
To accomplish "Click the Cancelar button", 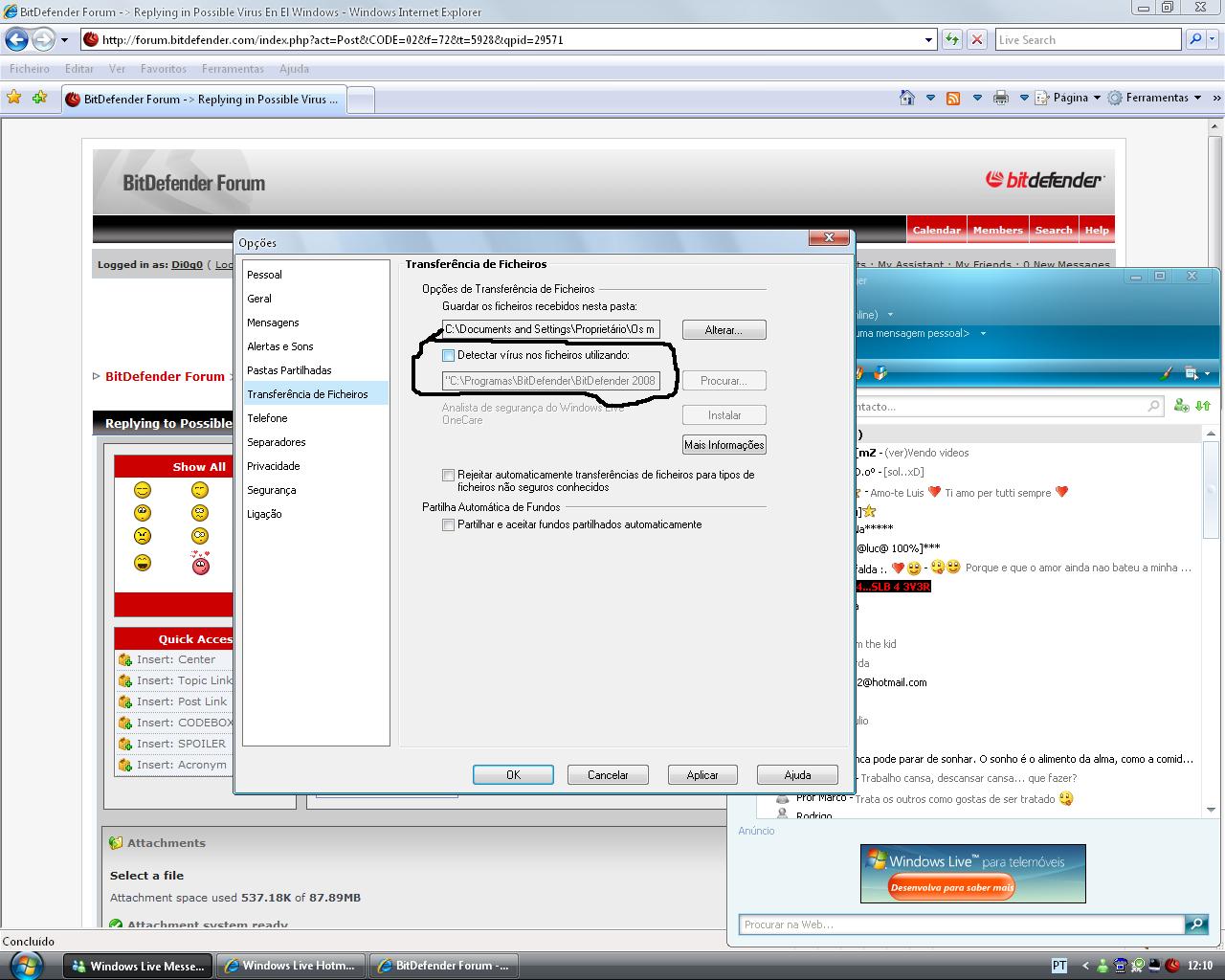I will coord(608,775).
